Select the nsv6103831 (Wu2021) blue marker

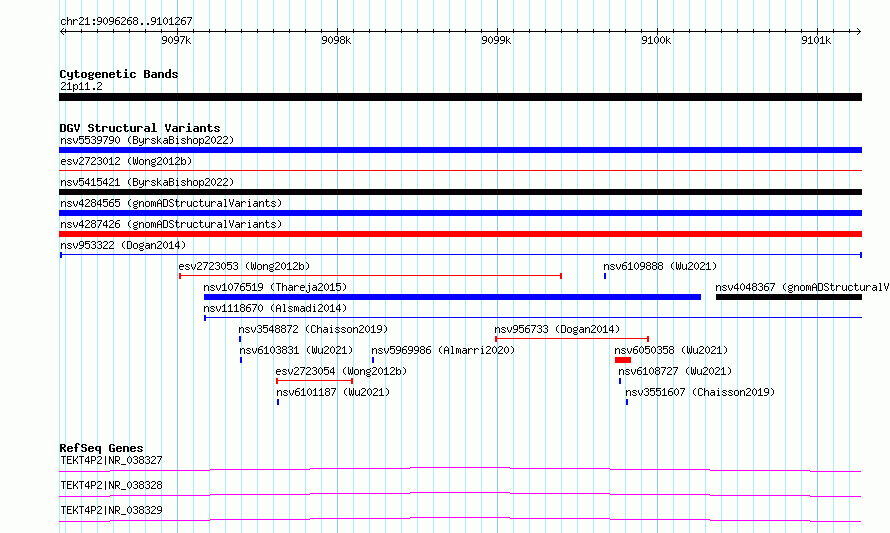[x=241, y=360]
